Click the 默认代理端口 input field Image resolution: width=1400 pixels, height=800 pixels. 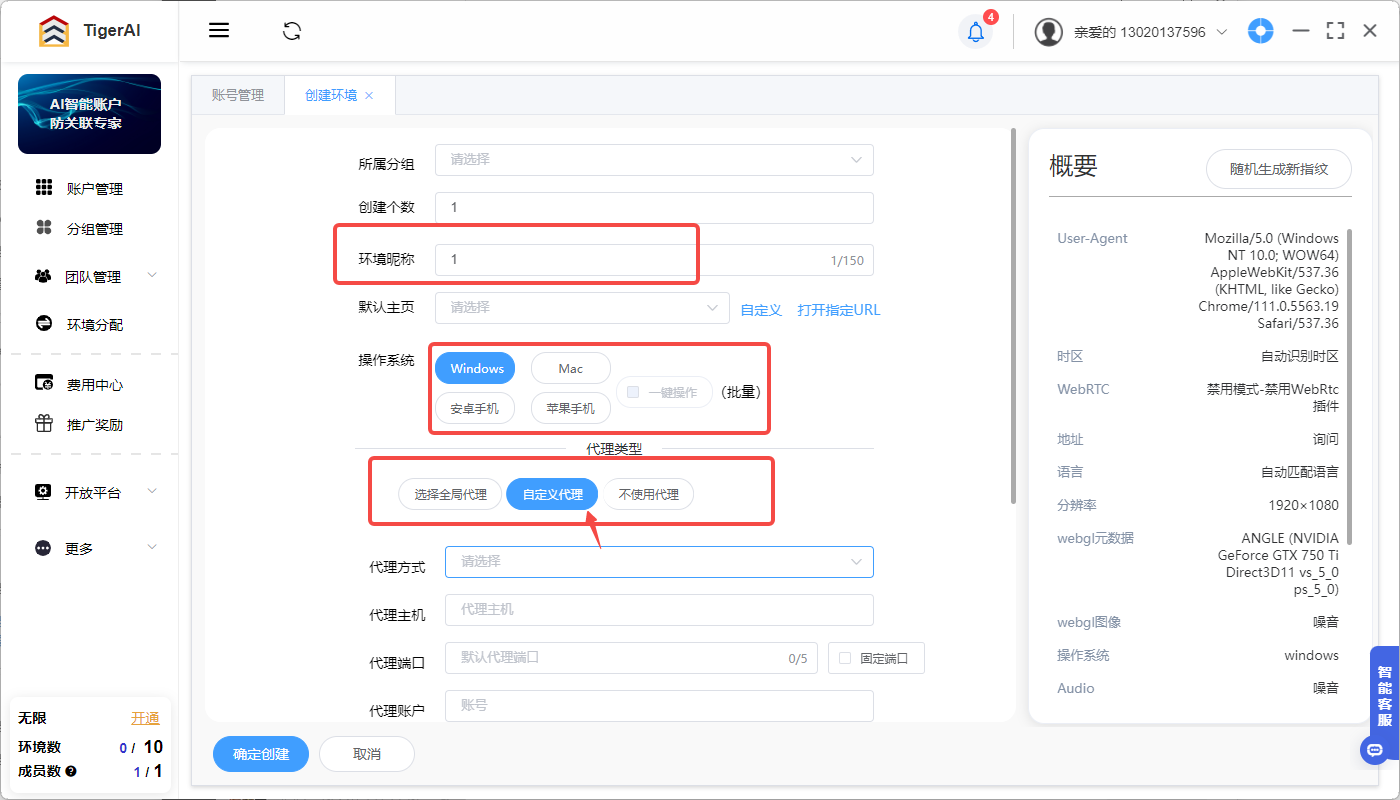point(631,658)
